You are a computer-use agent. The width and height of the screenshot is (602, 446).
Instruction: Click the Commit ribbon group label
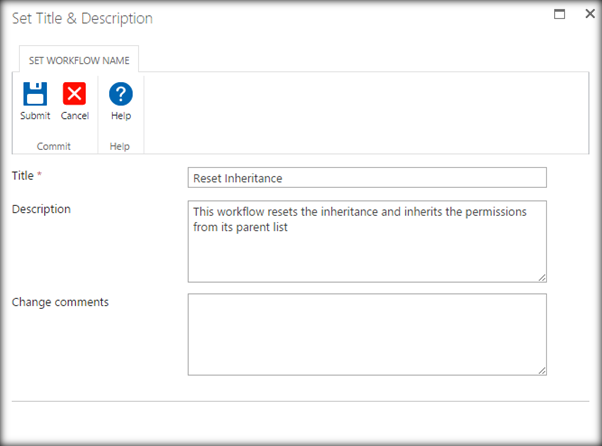coord(53,146)
